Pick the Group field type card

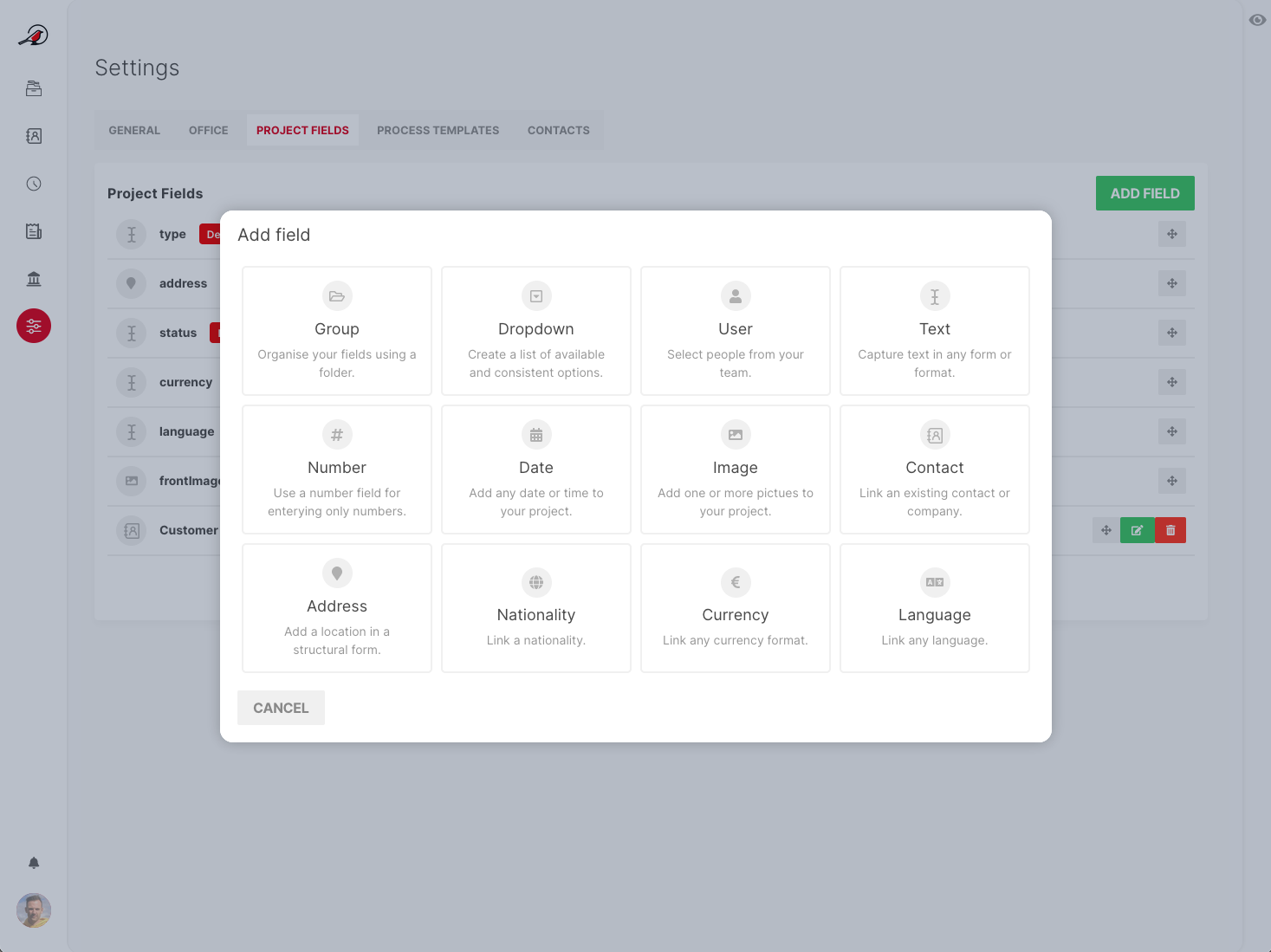[x=337, y=331]
